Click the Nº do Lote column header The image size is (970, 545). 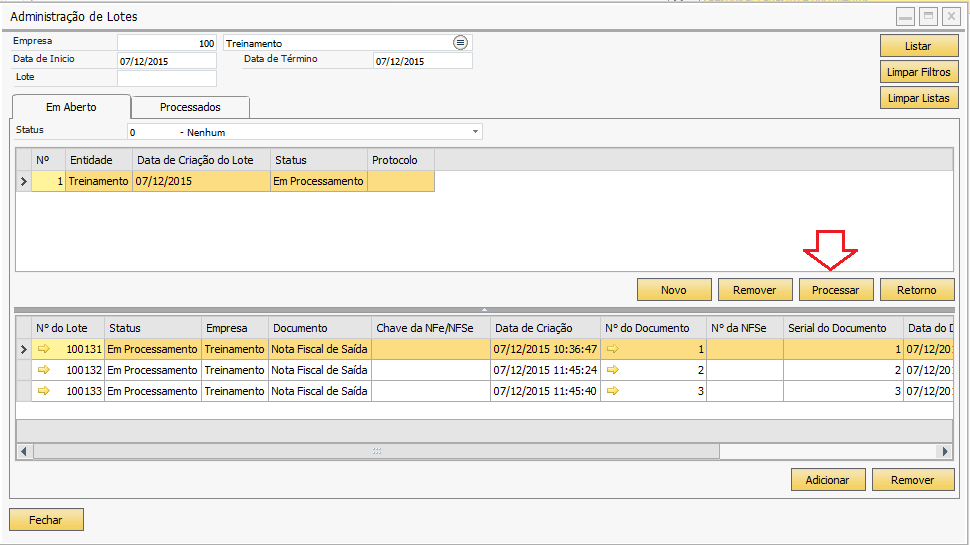pos(68,328)
